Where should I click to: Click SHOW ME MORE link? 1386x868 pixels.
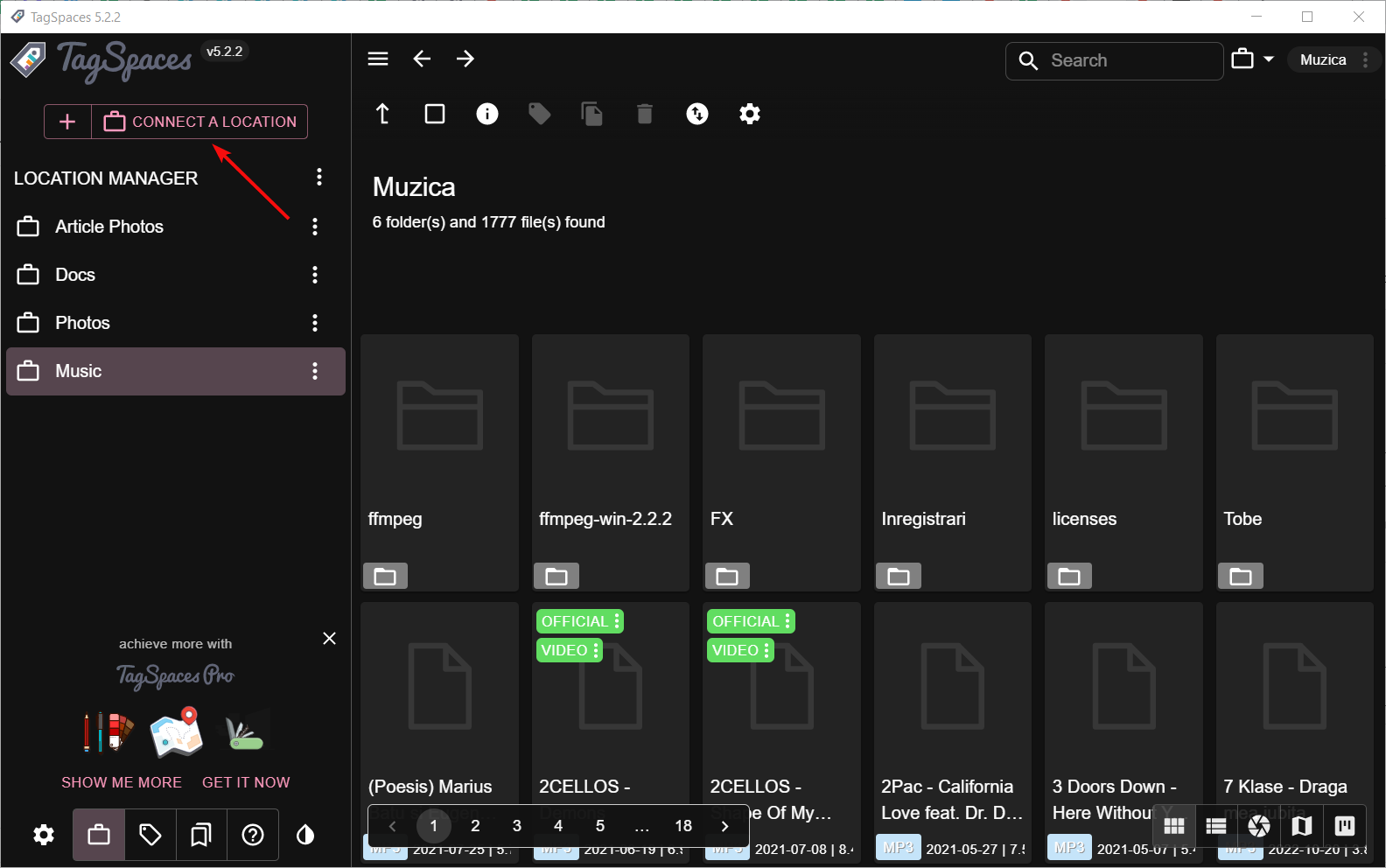click(122, 782)
